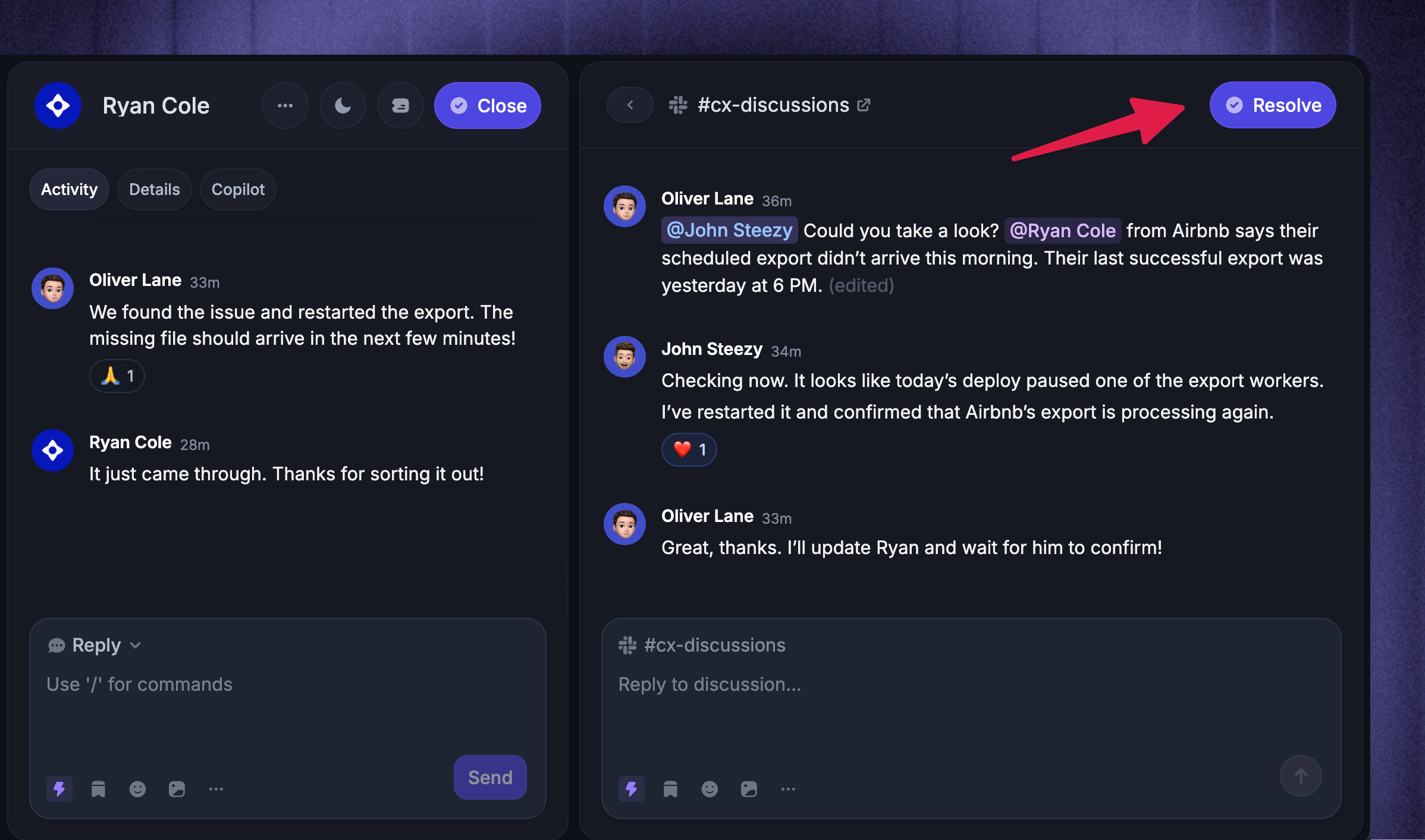This screenshot has height=840, width=1425.
Task: Switch to the Details tab
Action: (x=155, y=190)
